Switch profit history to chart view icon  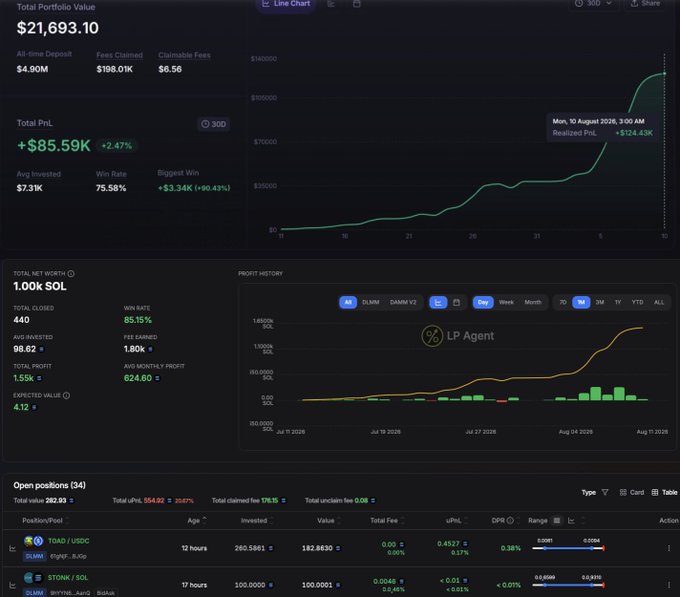point(438,302)
